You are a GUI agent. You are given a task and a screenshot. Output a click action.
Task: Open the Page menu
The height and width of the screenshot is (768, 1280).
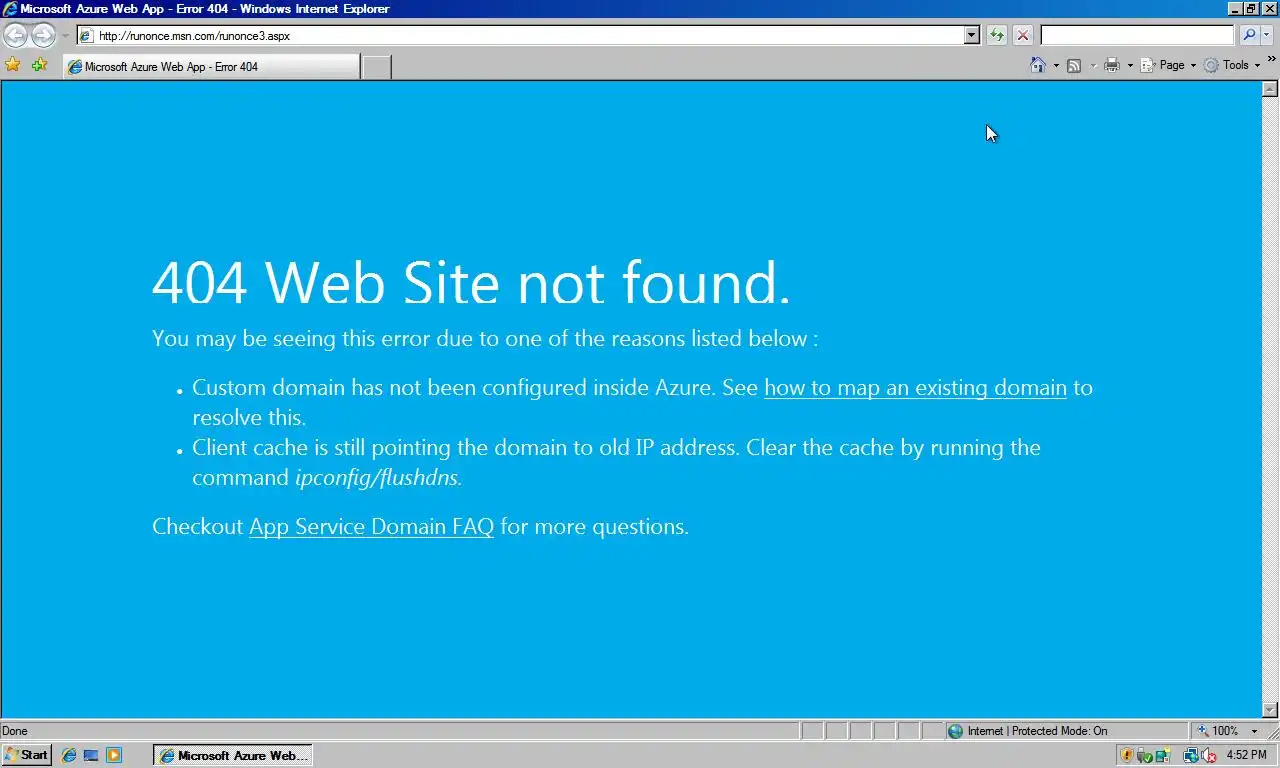click(1168, 65)
